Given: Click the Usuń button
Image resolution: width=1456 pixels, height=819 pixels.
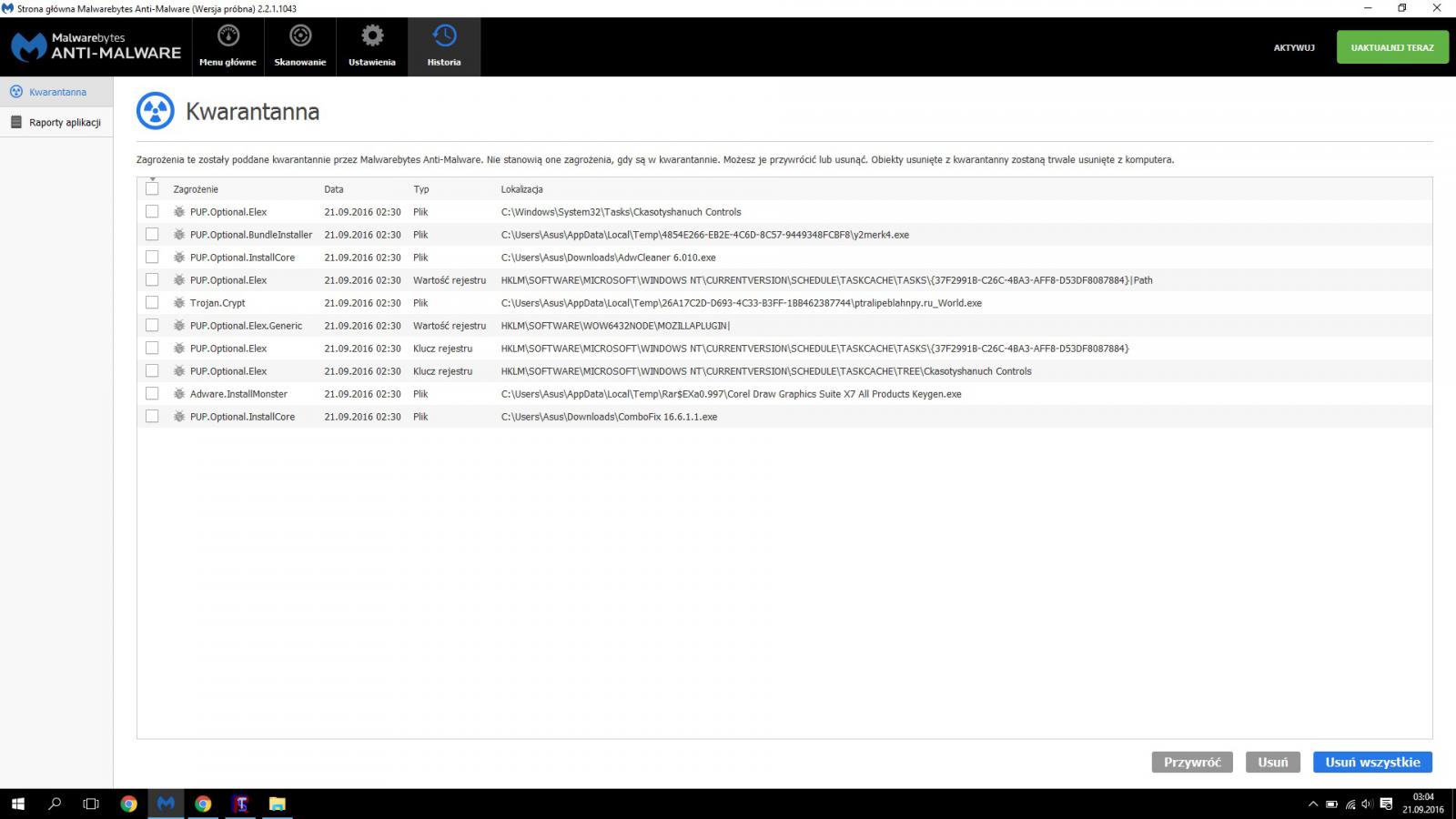Looking at the screenshot, I should 1273,762.
